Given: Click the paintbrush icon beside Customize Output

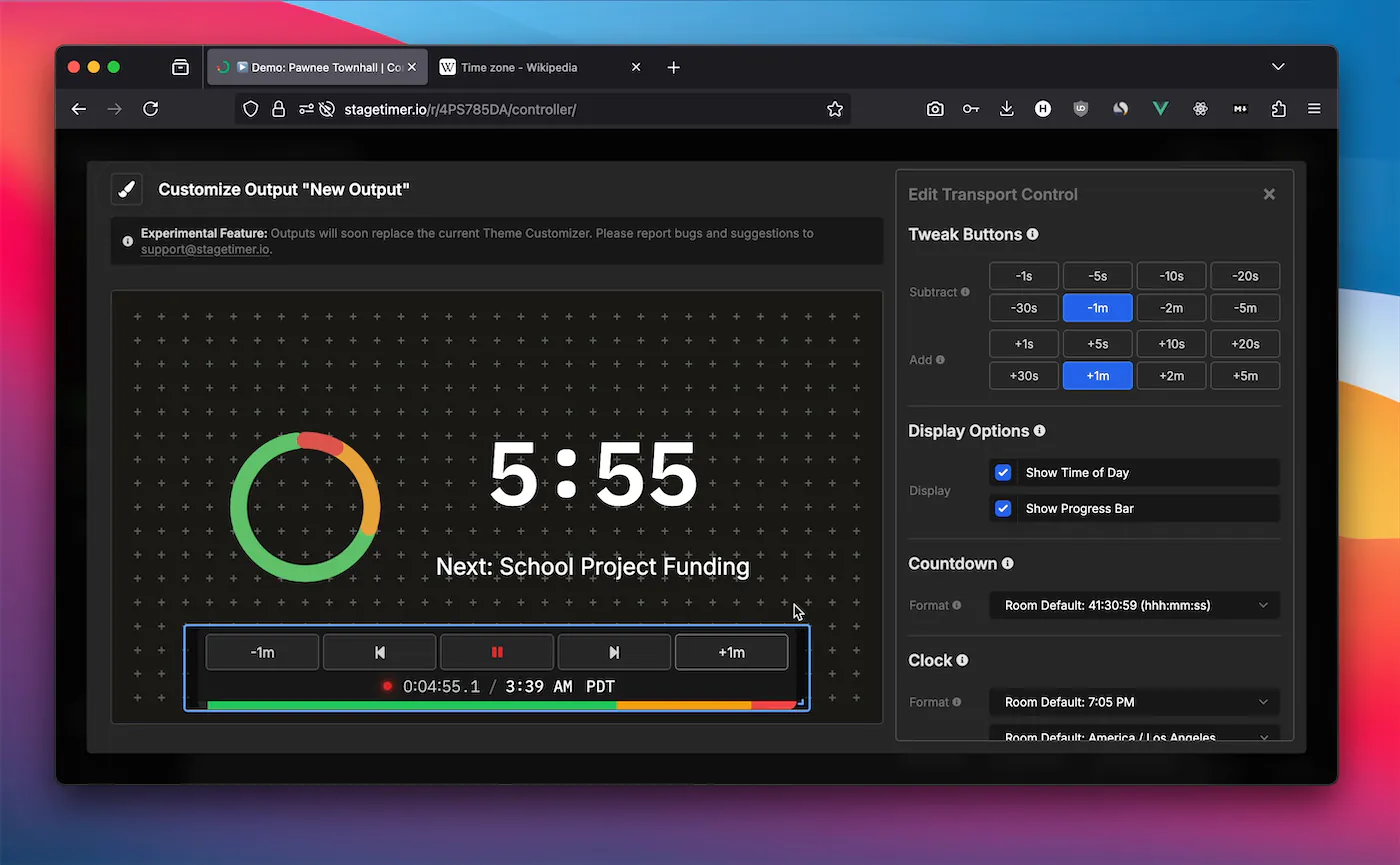Looking at the screenshot, I should pyautogui.click(x=127, y=189).
